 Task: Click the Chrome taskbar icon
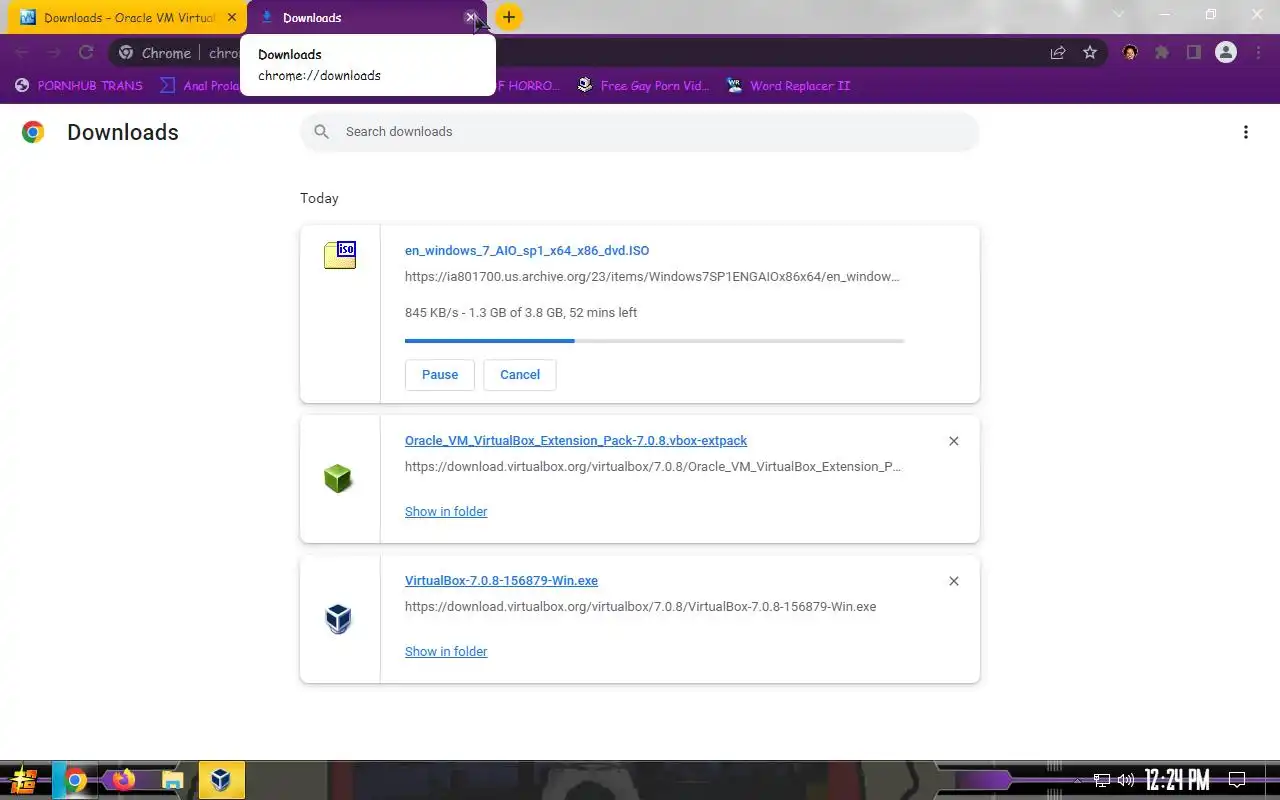pos(75,780)
